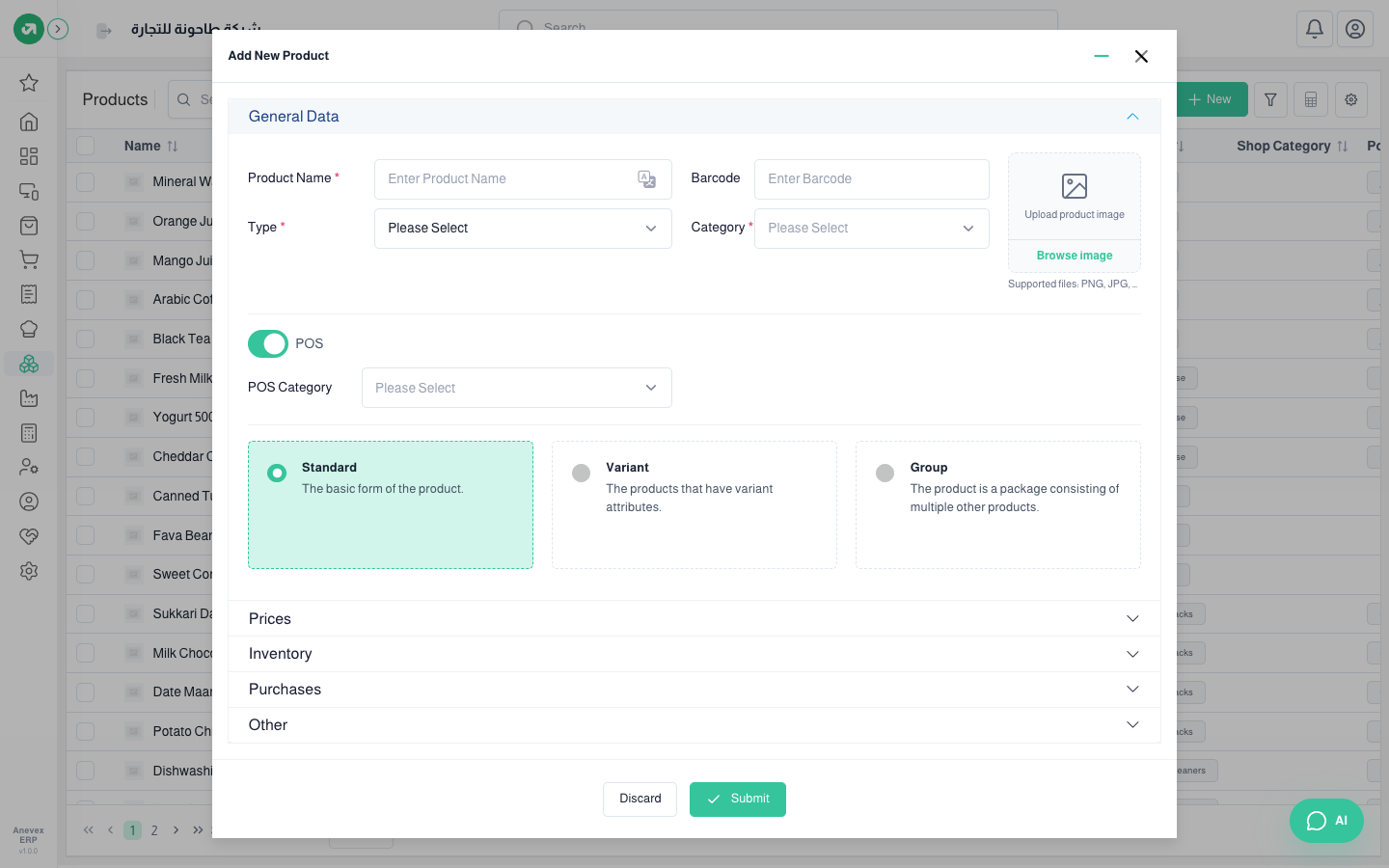
Task: Open the Category dropdown
Action: (872, 229)
